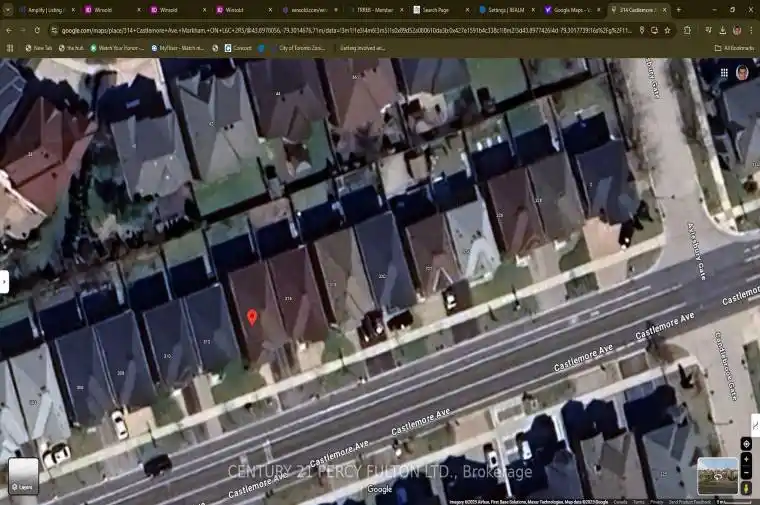Select the Street View pegman

tap(746, 487)
